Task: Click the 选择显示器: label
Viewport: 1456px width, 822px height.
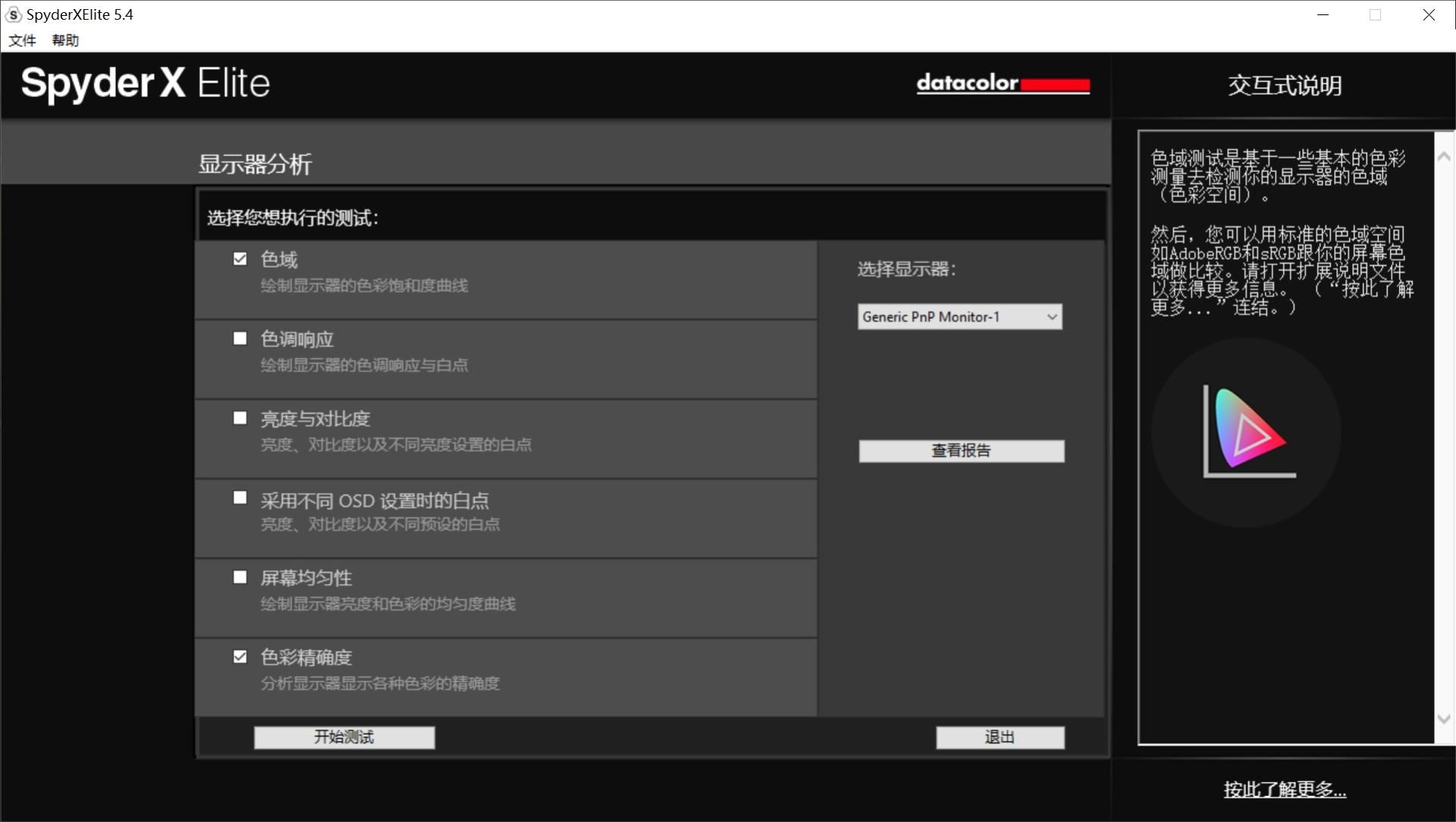Action: 907,269
